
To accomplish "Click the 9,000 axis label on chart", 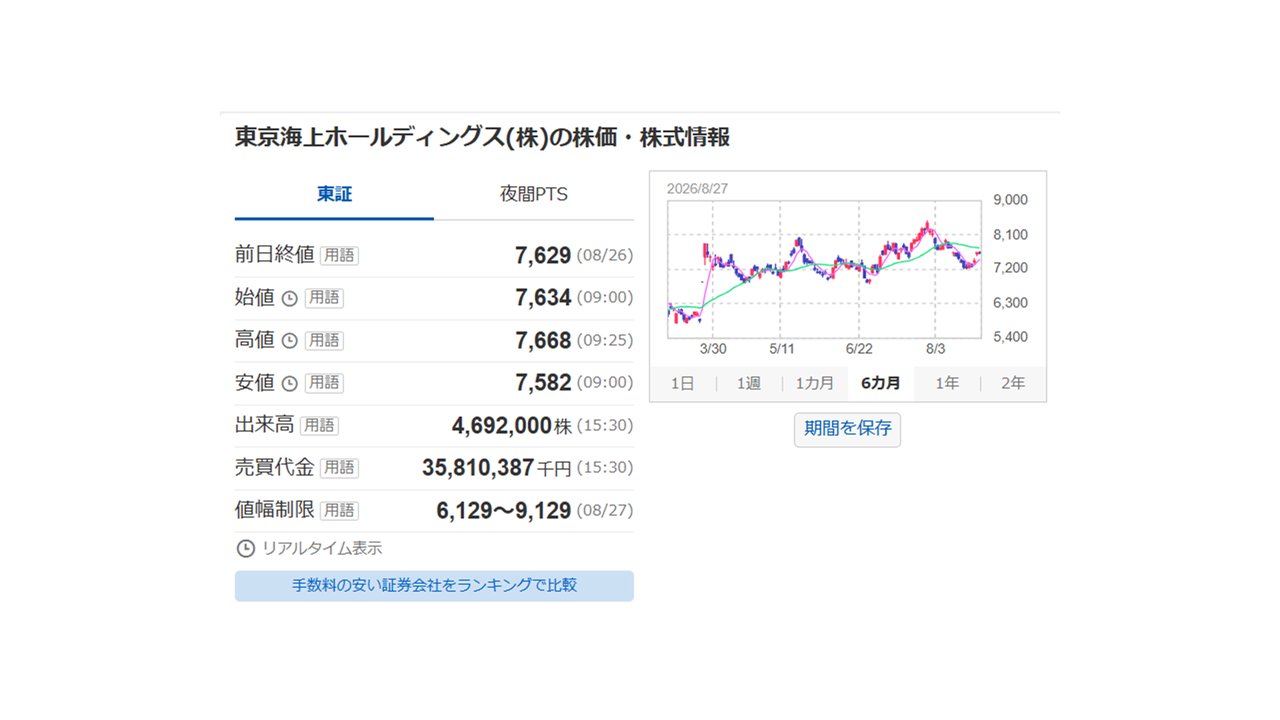I will tap(1010, 200).
